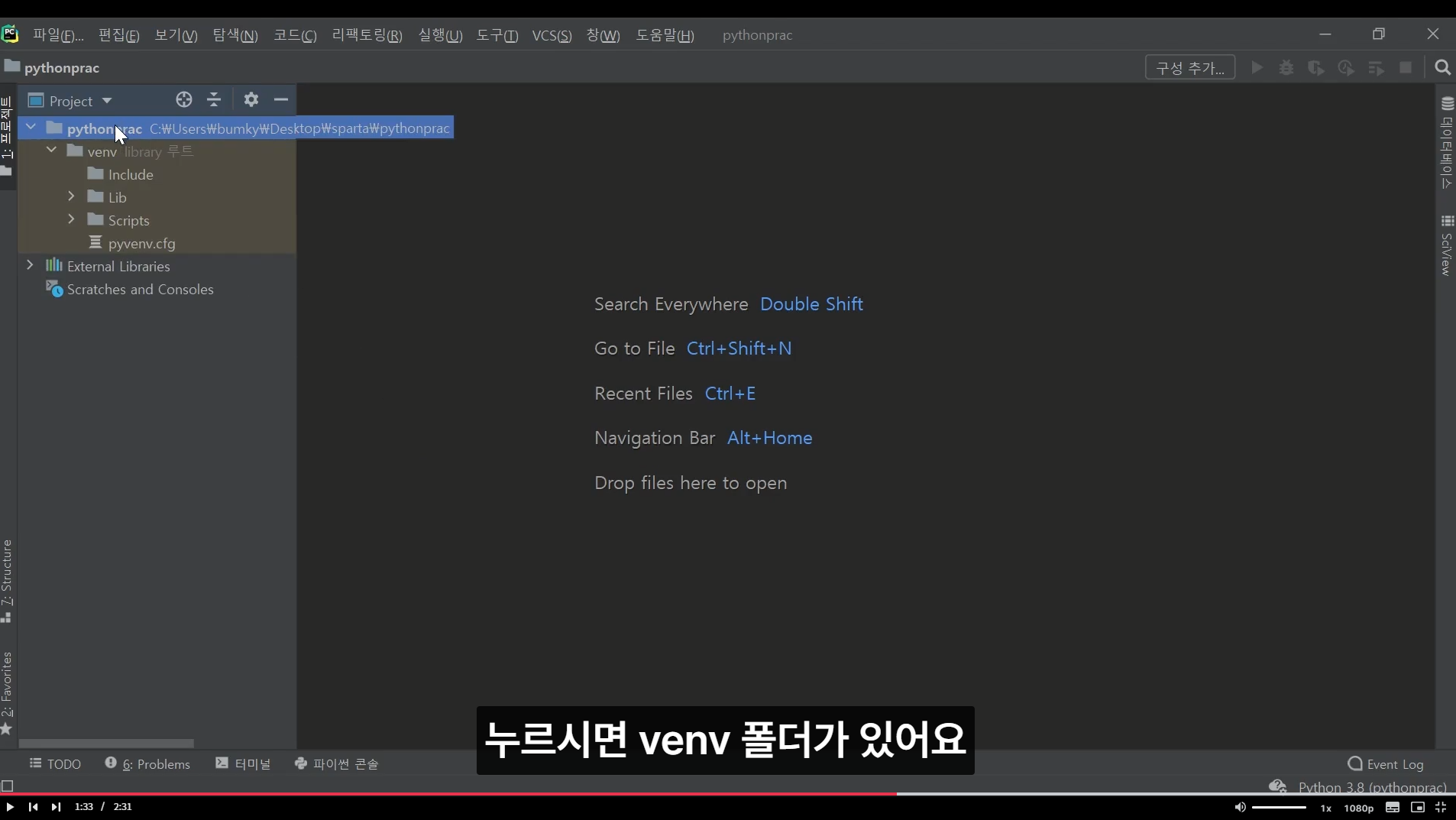Mute the video volume speaker icon
1456x820 pixels.
tap(1240, 807)
